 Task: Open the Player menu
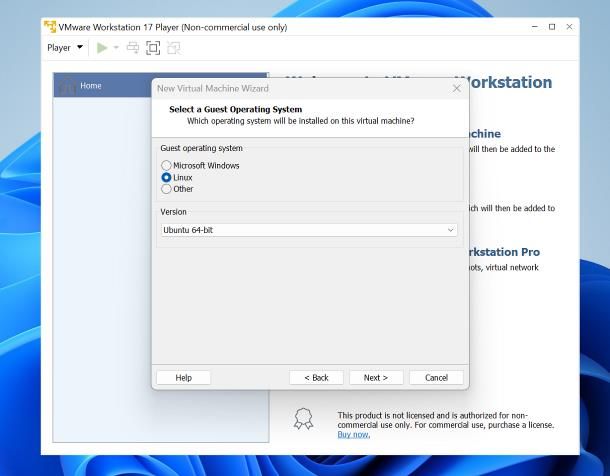click(x=65, y=48)
